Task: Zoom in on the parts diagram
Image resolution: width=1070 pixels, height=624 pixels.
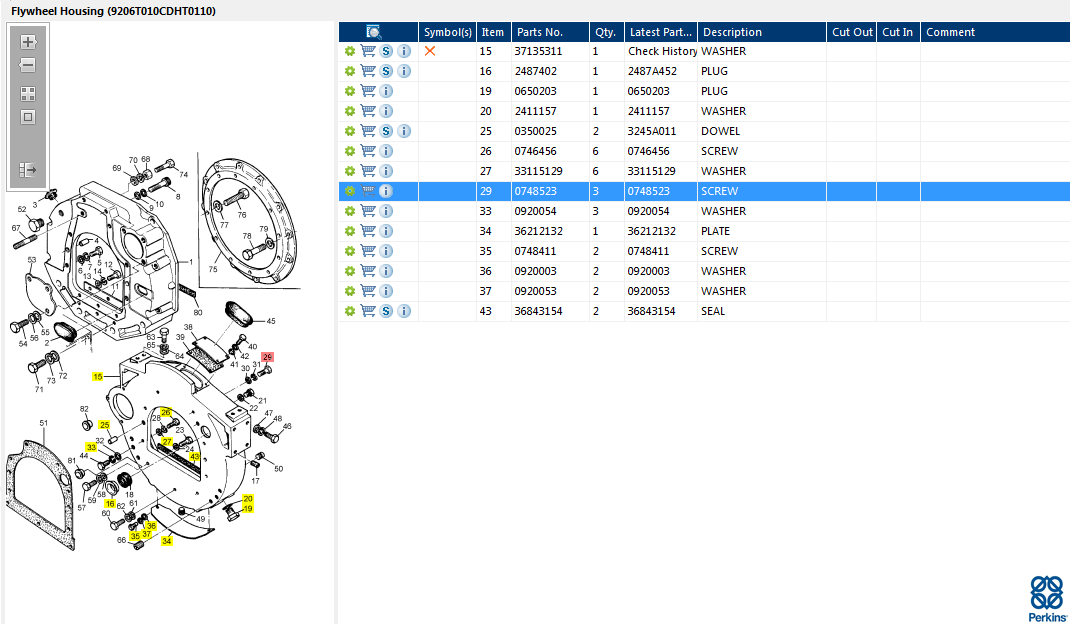Action: 28,42
